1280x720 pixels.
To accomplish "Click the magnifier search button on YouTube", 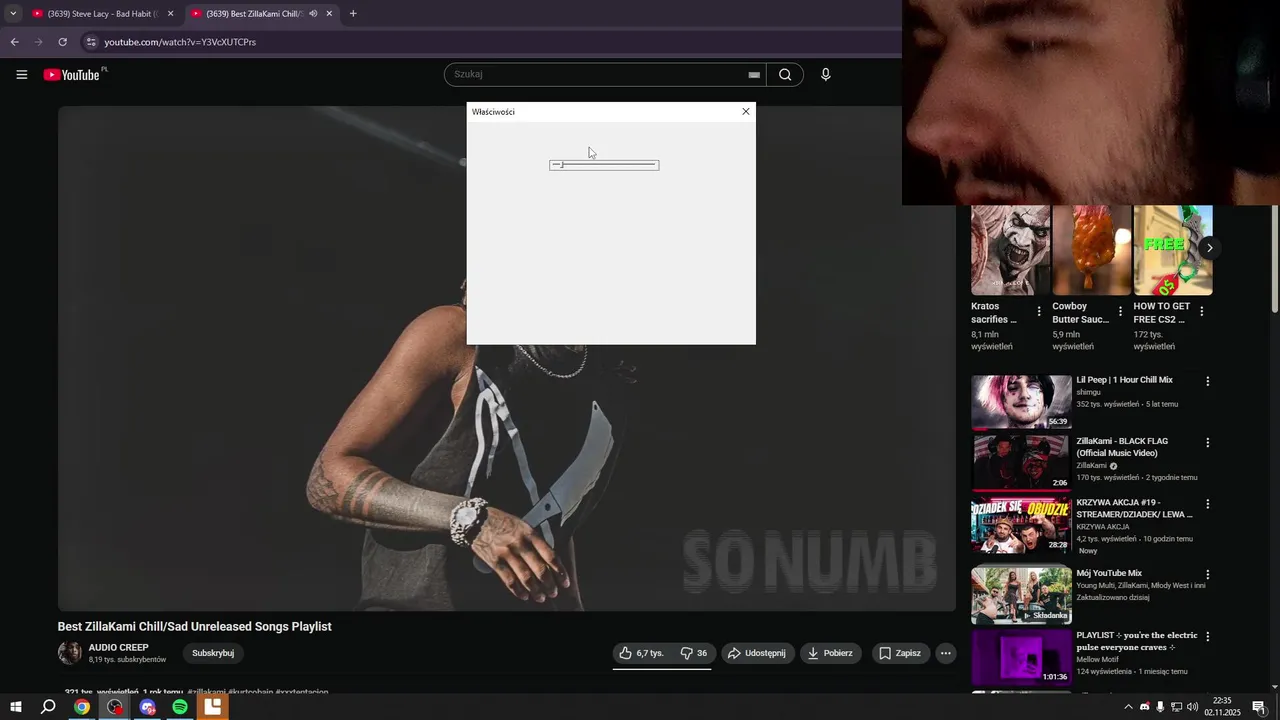I will tap(785, 75).
